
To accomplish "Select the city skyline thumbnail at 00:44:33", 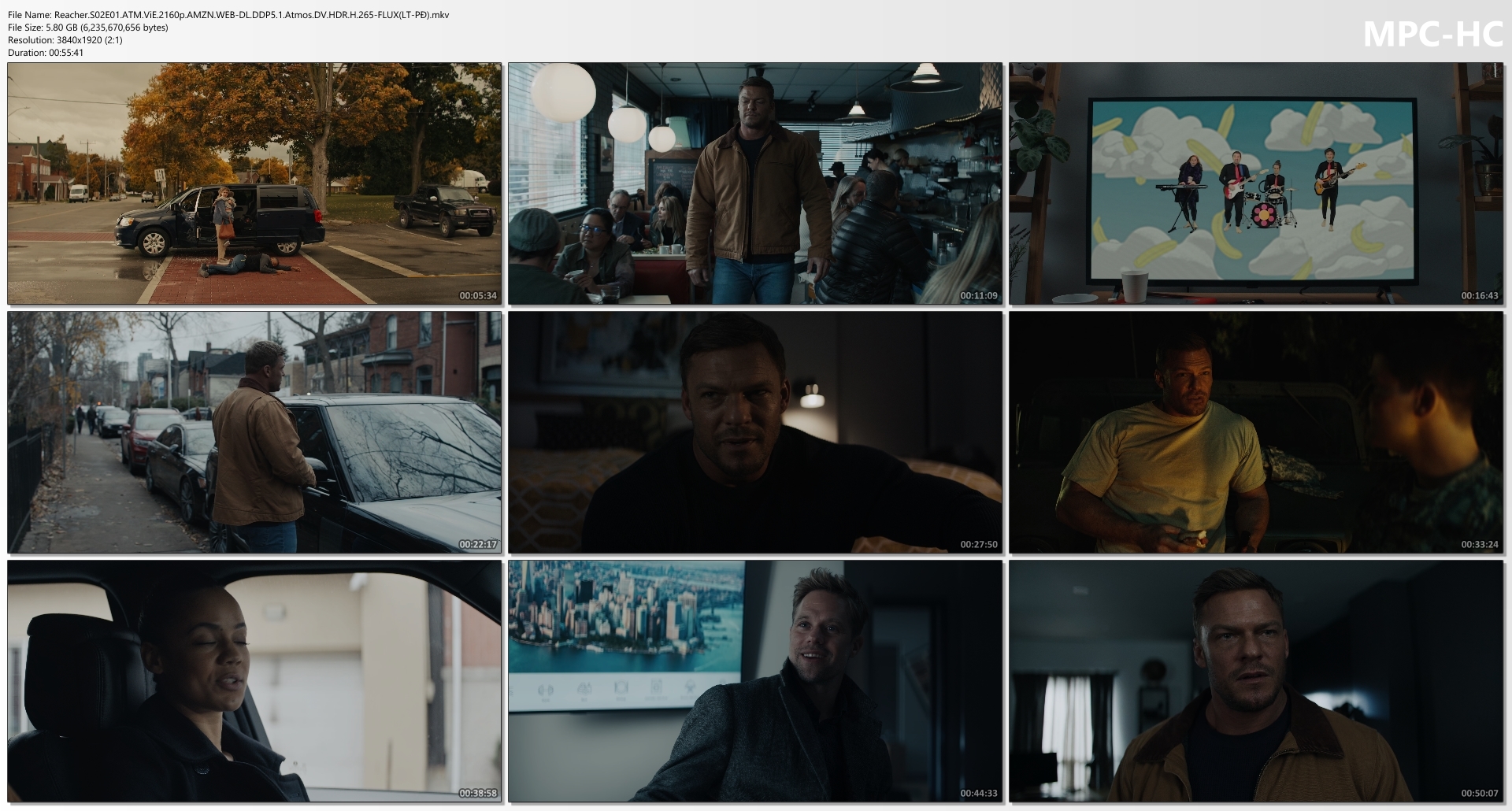I will 755,681.
